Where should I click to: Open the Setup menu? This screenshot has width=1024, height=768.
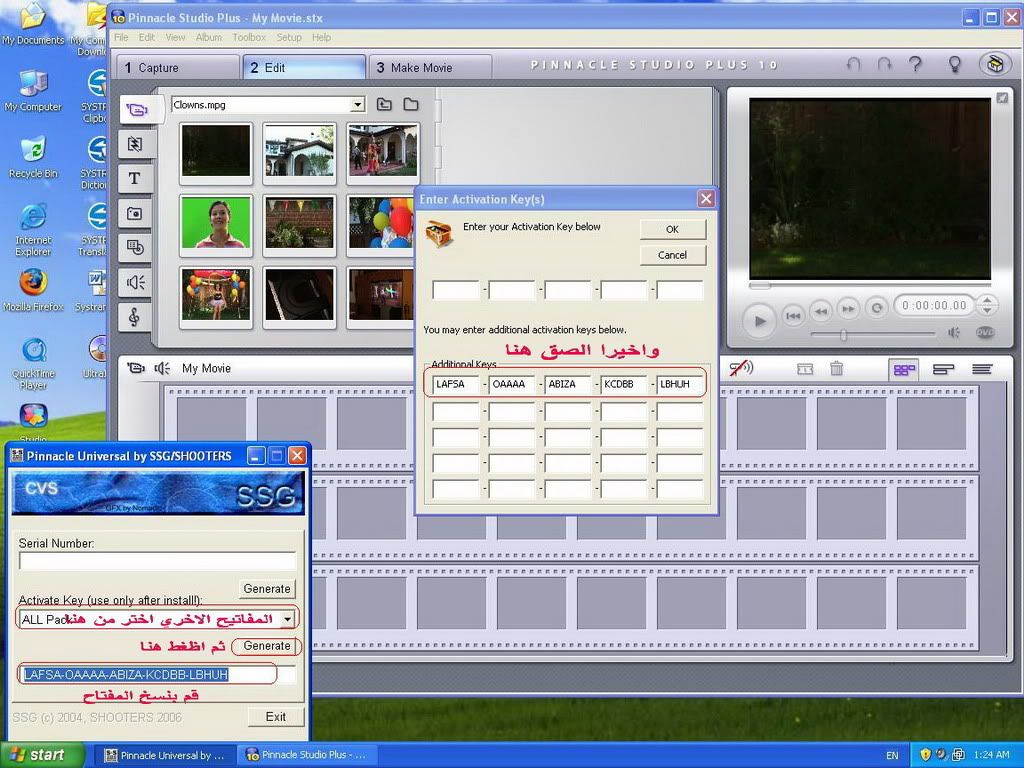coord(289,37)
